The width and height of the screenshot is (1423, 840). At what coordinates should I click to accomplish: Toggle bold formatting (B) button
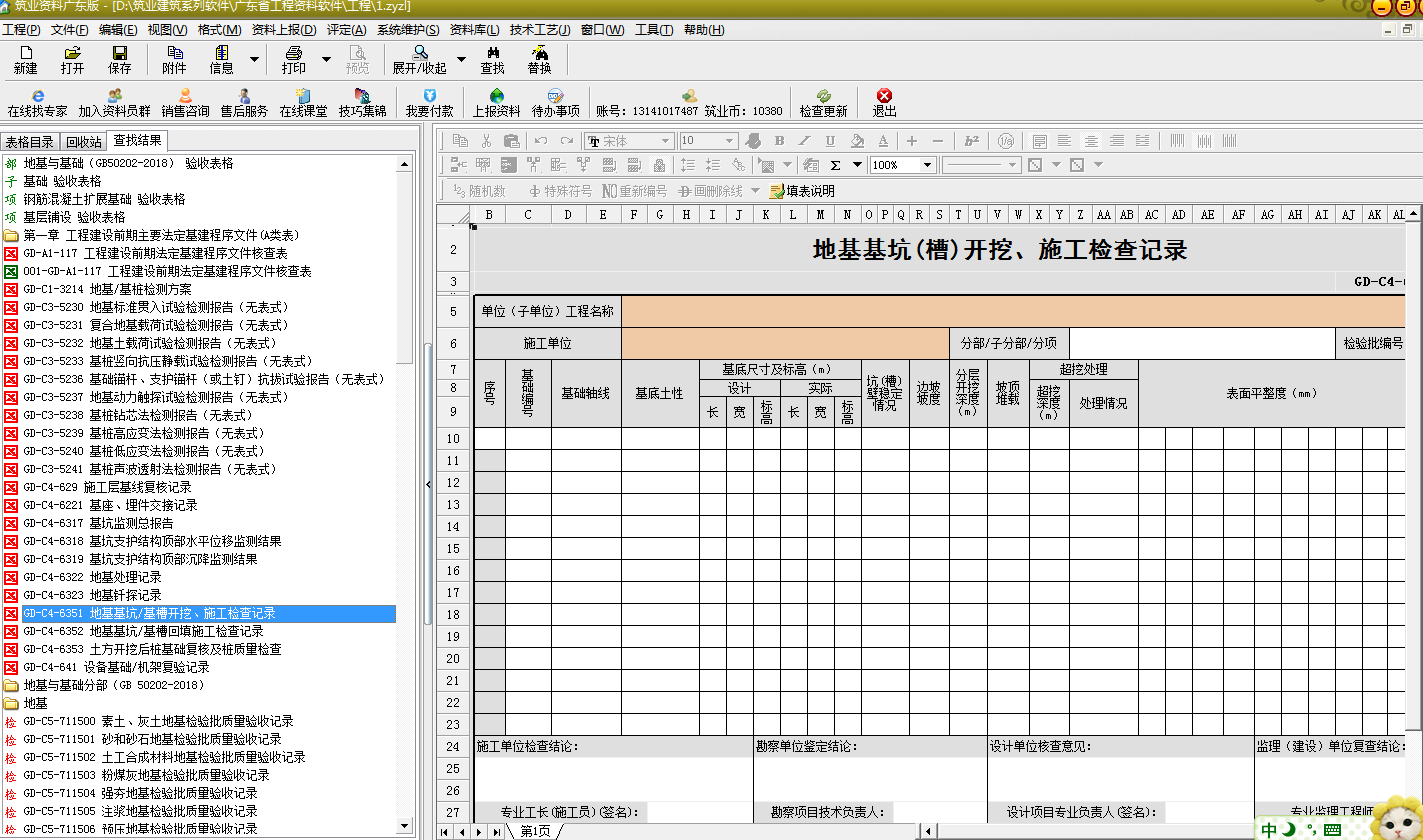(x=779, y=141)
